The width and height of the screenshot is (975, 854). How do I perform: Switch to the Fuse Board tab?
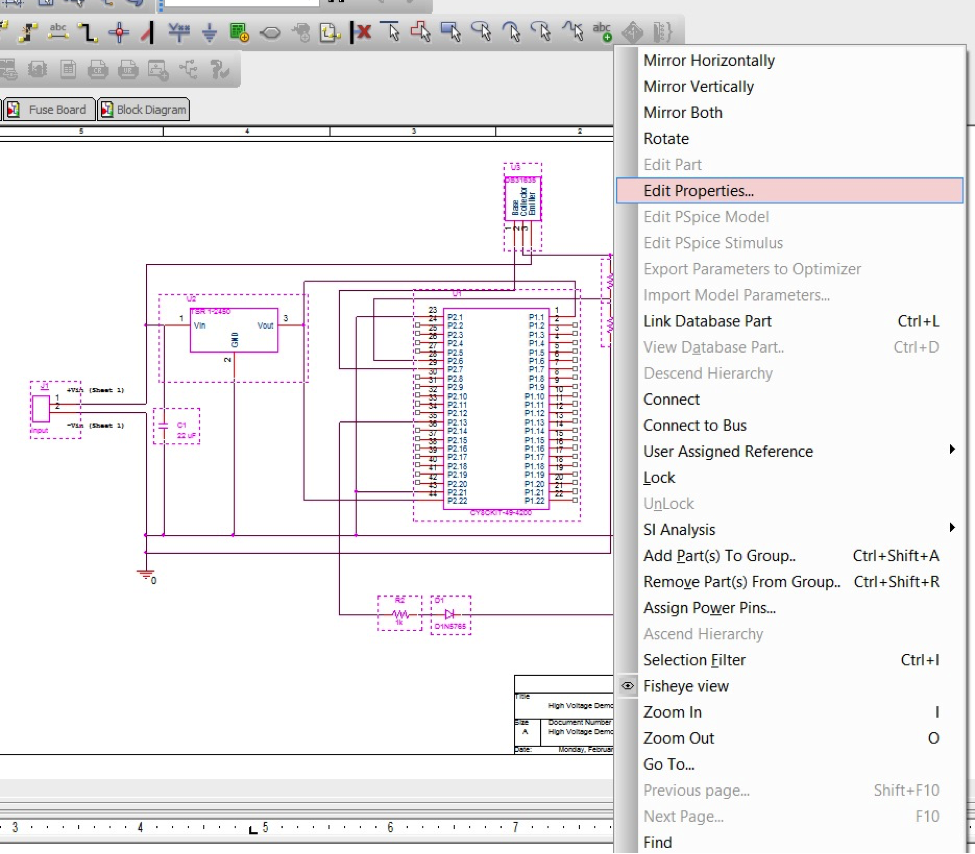pyautogui.click(x=48, y=110)
